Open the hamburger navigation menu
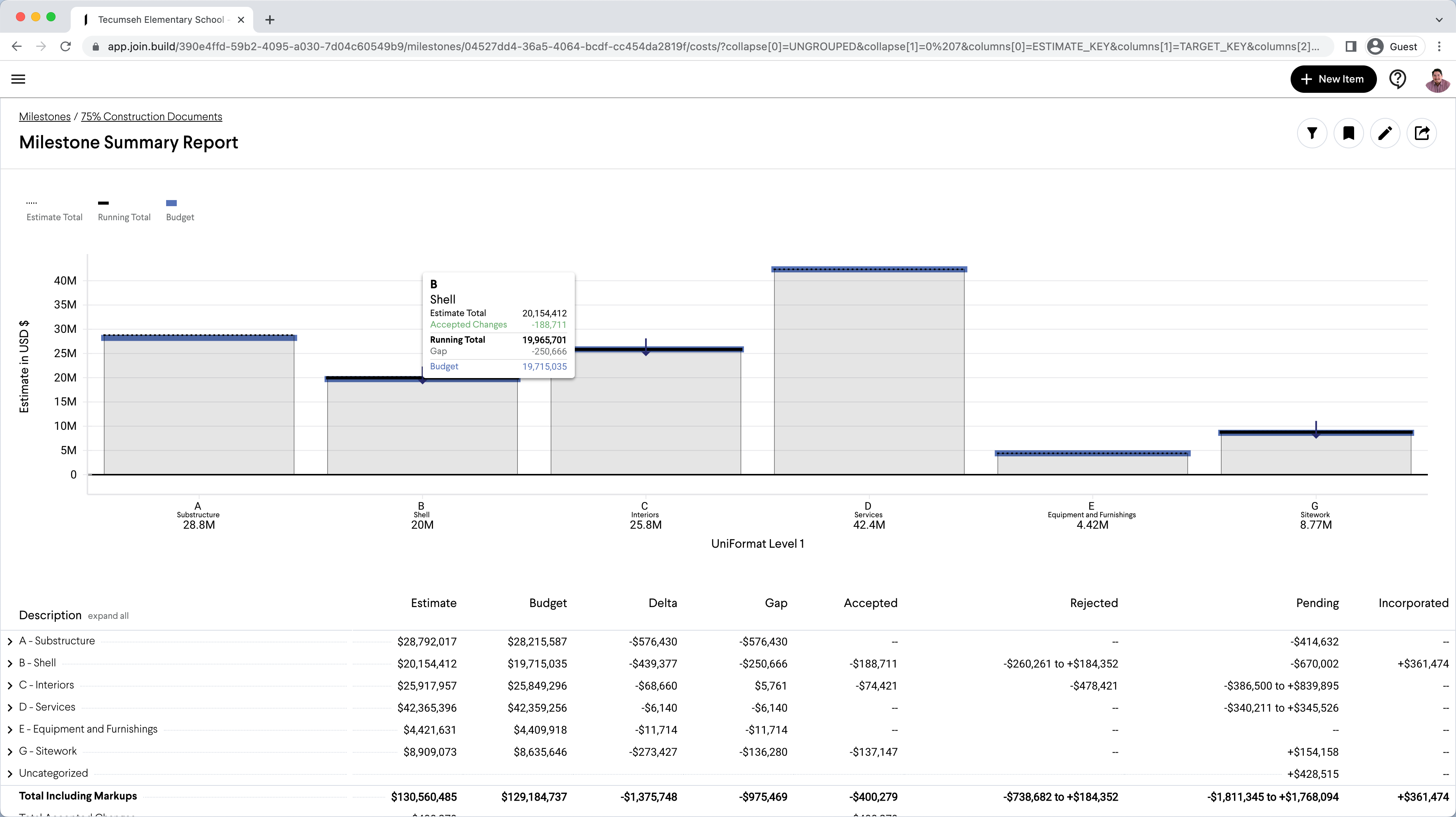 pyautogui.click(x=18, y=79)
